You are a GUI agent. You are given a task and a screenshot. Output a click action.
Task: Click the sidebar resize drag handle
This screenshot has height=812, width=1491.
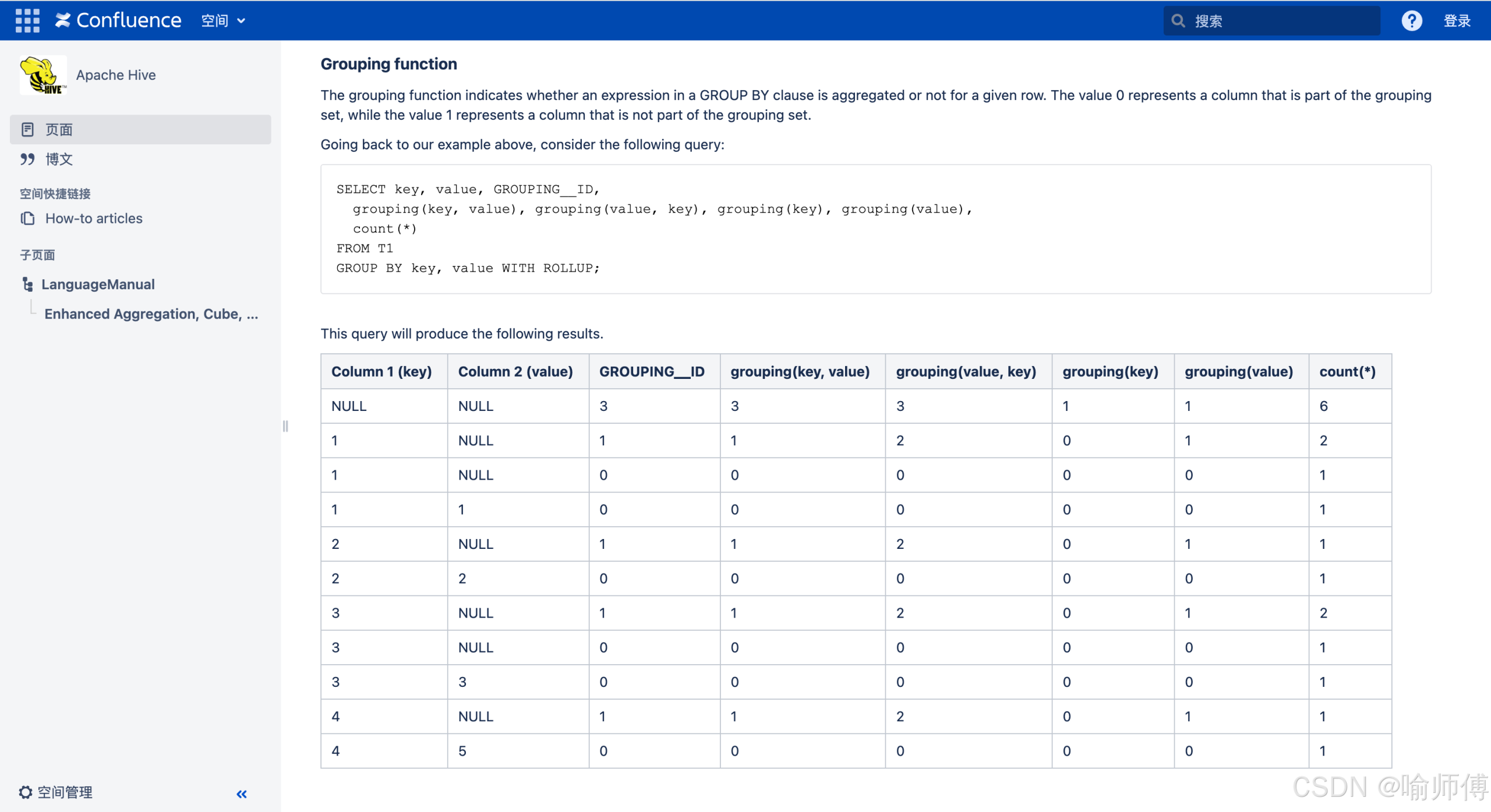click(285, 426)
